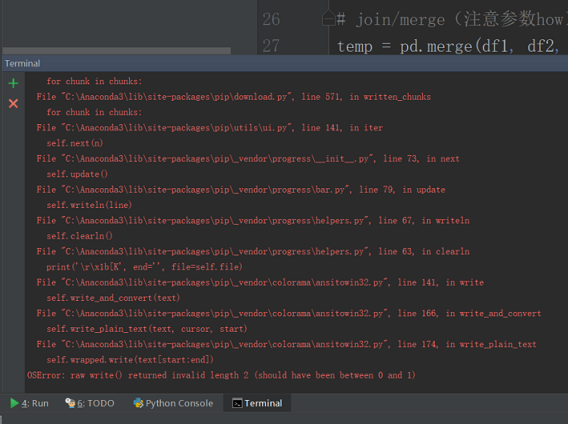Screen dimensions: 568x424
Task: Open the 6: TODO tool window tab
Action: [x=90, y=403]
